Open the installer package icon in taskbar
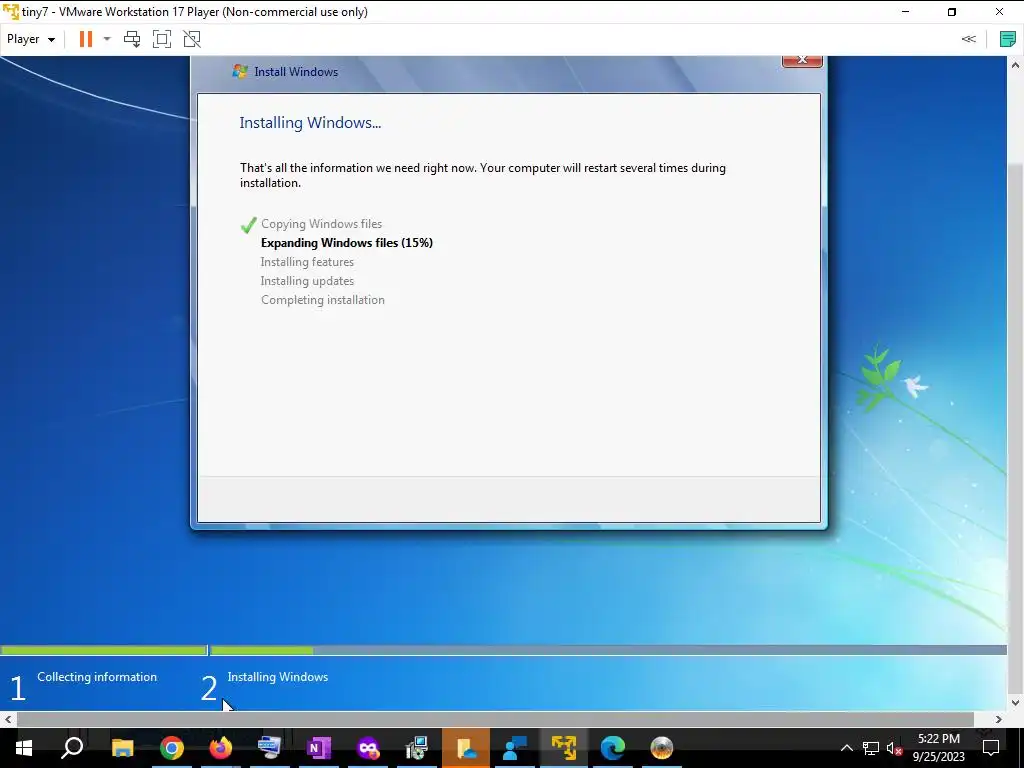Screen dimensions: 1024x768 coord(417,748)
